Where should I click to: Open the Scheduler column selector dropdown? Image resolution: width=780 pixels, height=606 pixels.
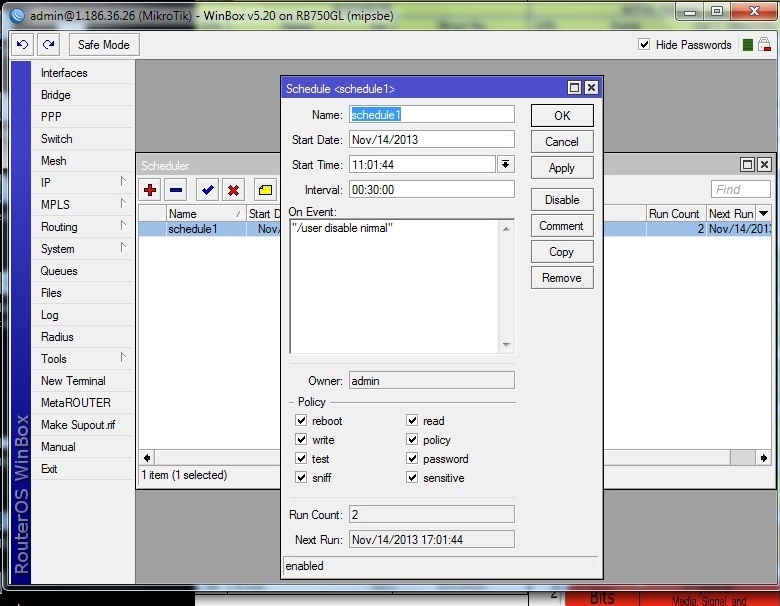click(x=764, y=213)
